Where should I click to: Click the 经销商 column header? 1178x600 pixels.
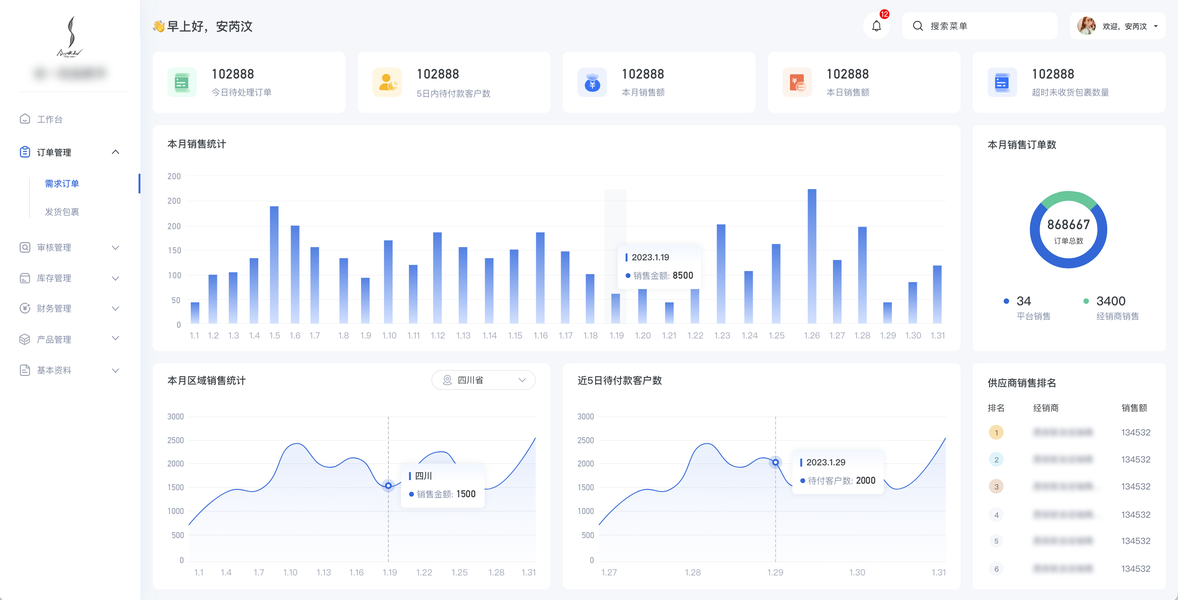click(x=1046, y=408)
